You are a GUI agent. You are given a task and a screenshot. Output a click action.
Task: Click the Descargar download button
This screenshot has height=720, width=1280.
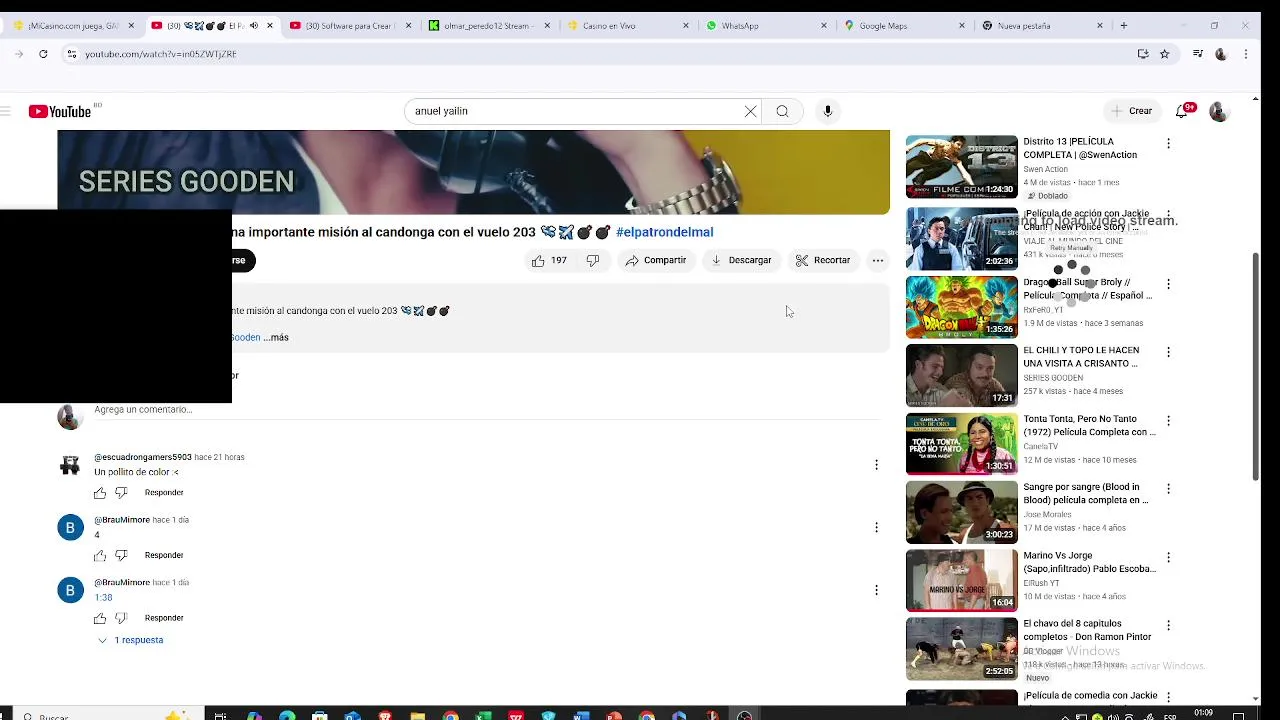741,260
